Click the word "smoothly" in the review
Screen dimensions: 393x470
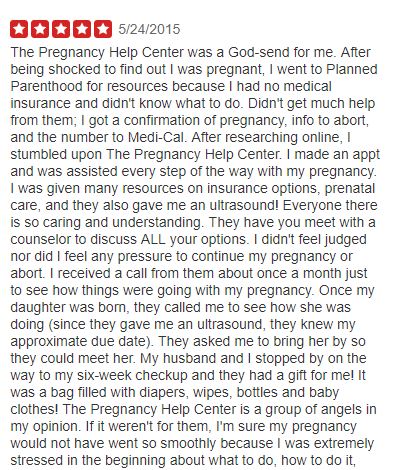[188, 443]
